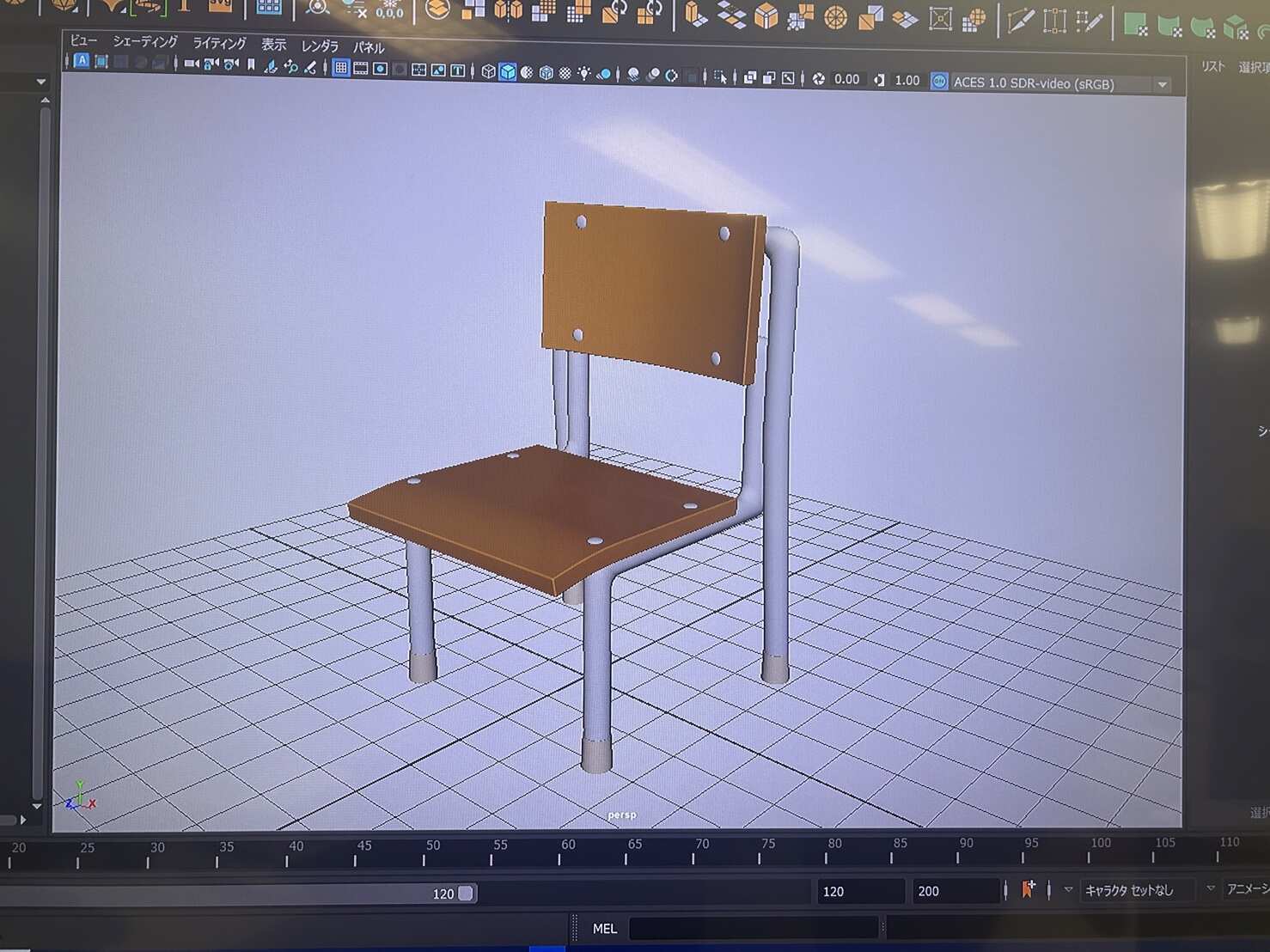Click the orange circular wheel shelf icon

pos(836,18)
